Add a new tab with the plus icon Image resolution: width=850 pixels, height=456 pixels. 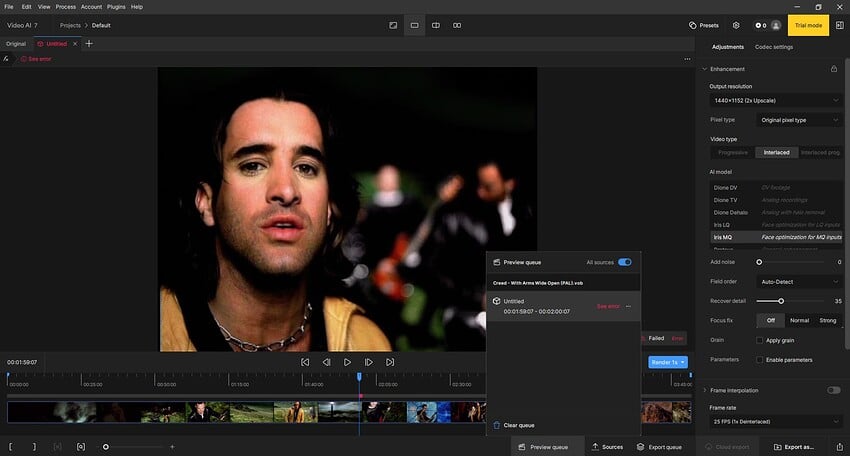click(x=89, y=44)
